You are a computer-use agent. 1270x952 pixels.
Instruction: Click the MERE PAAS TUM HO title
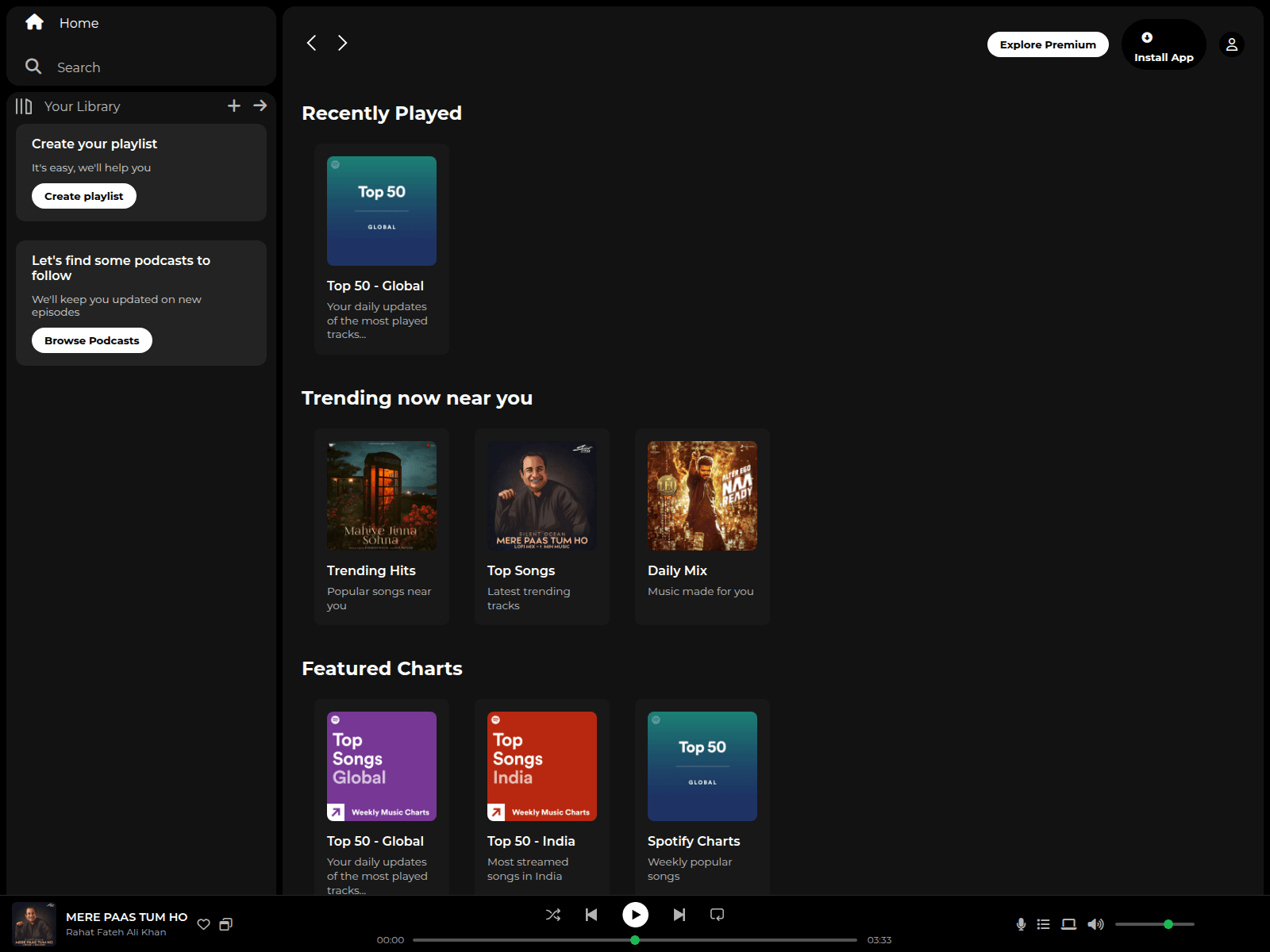(x=127, y=917)
